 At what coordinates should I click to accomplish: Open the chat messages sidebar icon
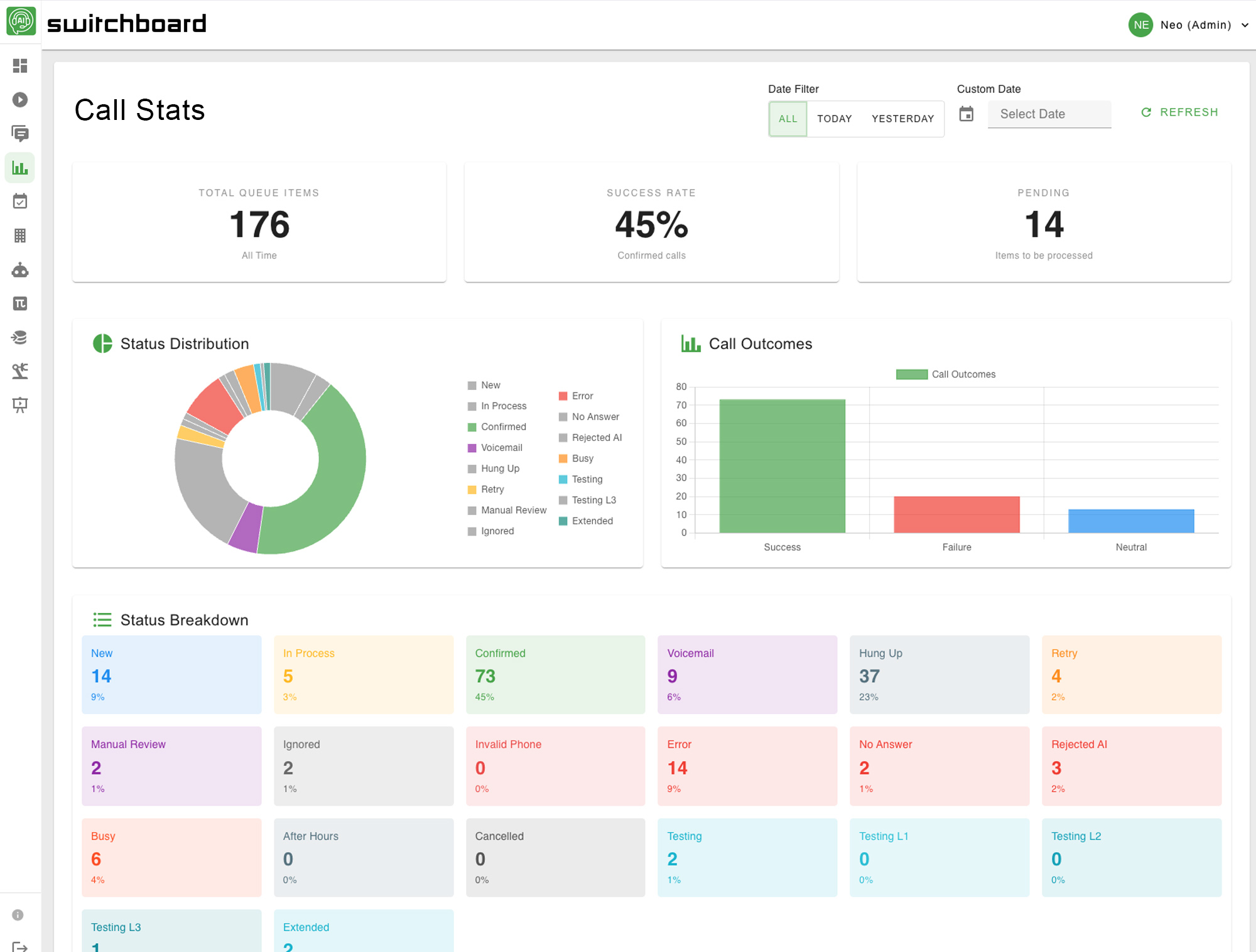coord(20,134)
